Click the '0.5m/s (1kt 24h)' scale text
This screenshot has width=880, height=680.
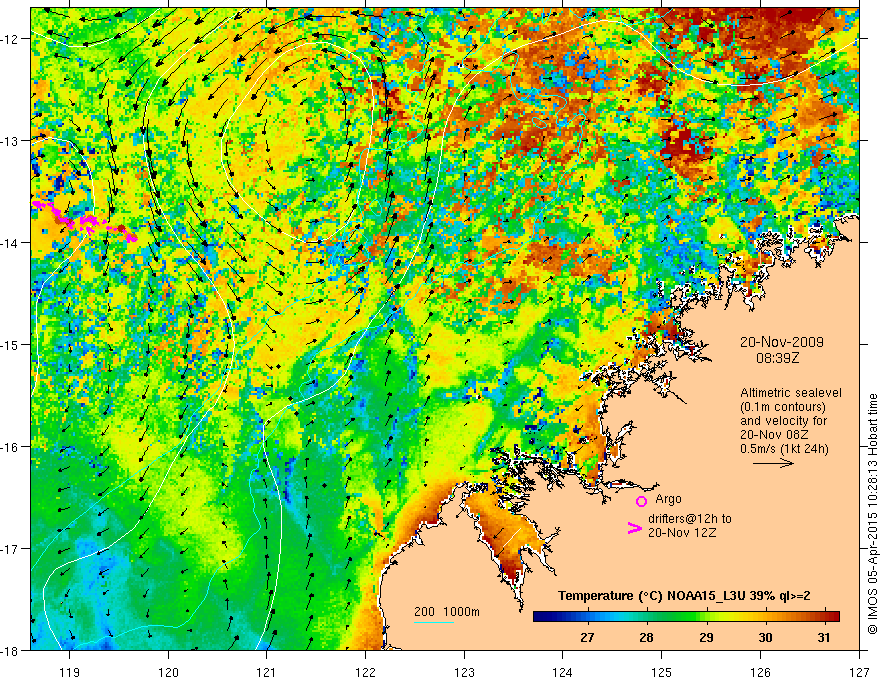(x=784, y=449)
